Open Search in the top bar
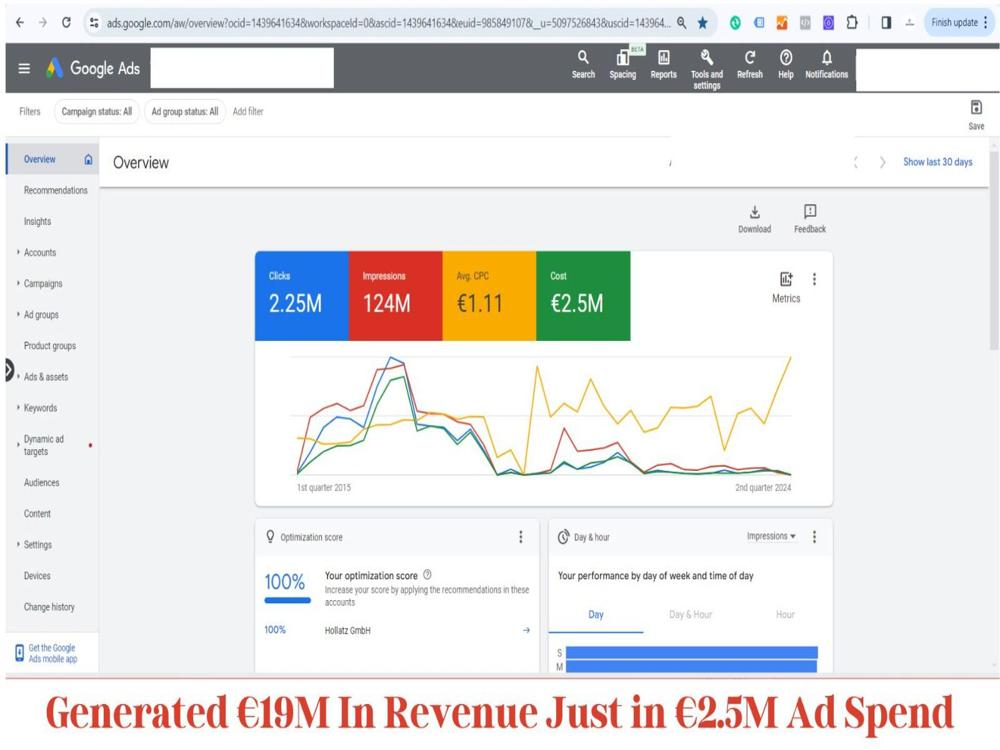 point(583,64)
